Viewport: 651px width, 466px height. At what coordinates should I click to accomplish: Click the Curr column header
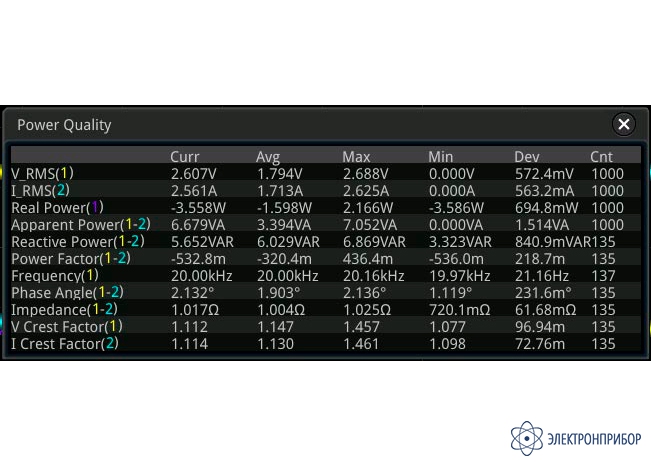185,157
